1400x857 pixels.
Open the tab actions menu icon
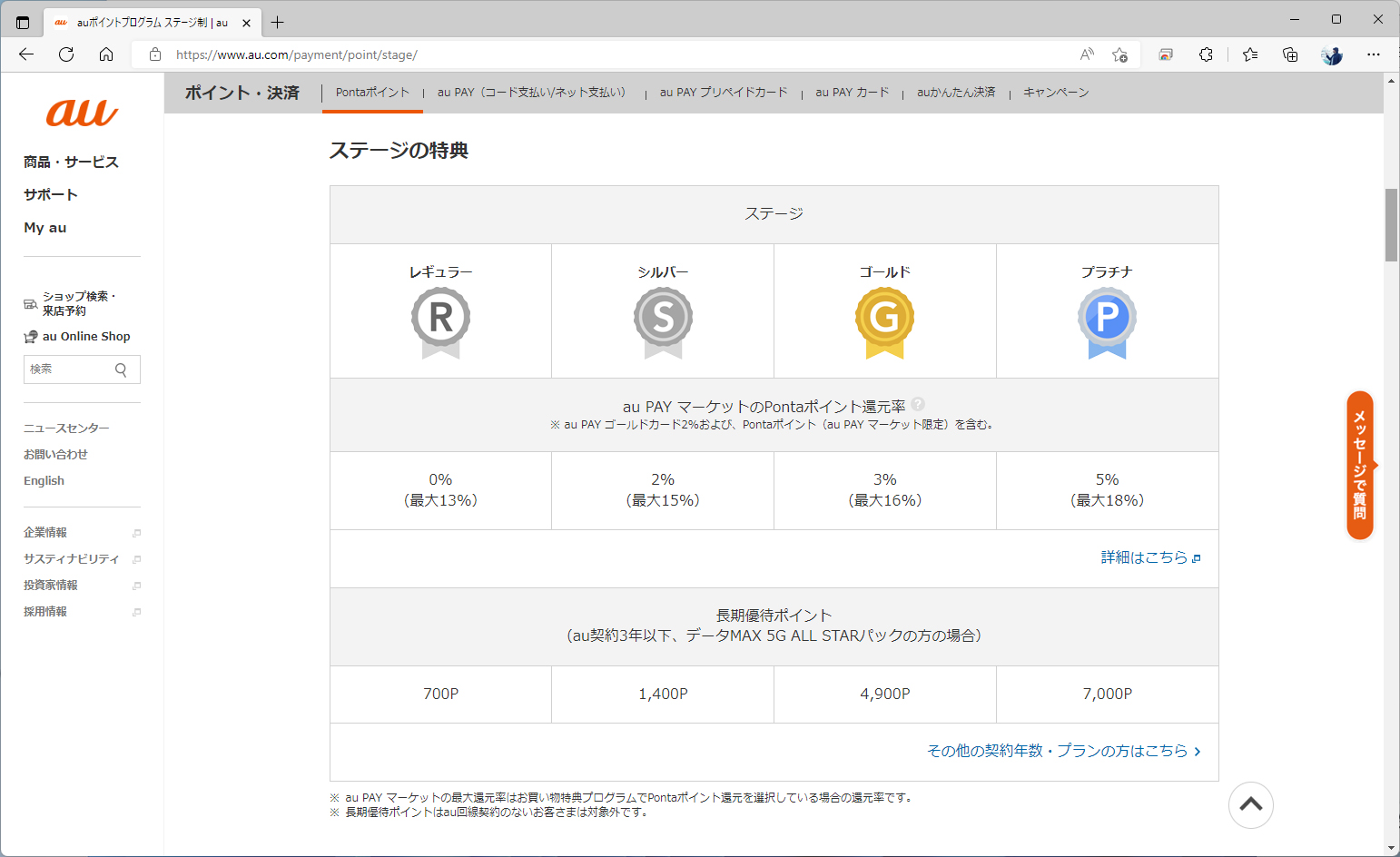23,23
